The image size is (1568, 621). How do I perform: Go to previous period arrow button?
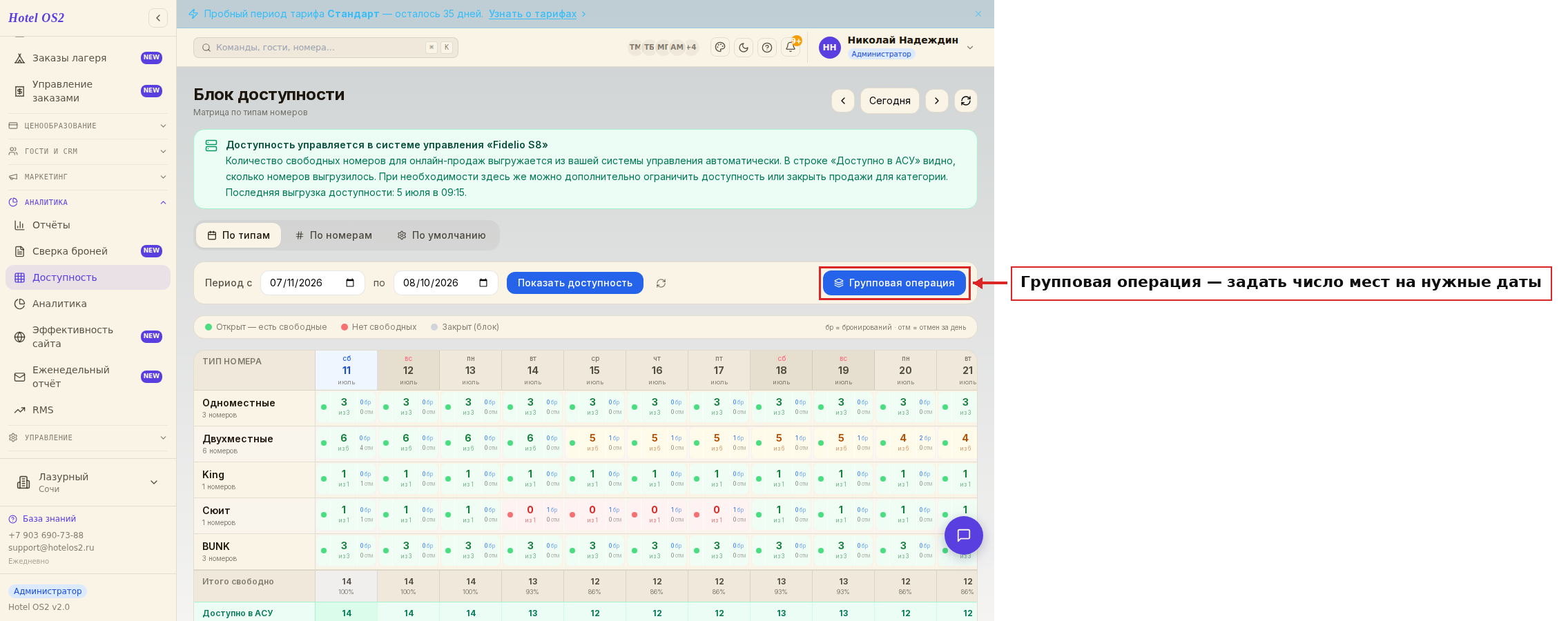[843, 101]
